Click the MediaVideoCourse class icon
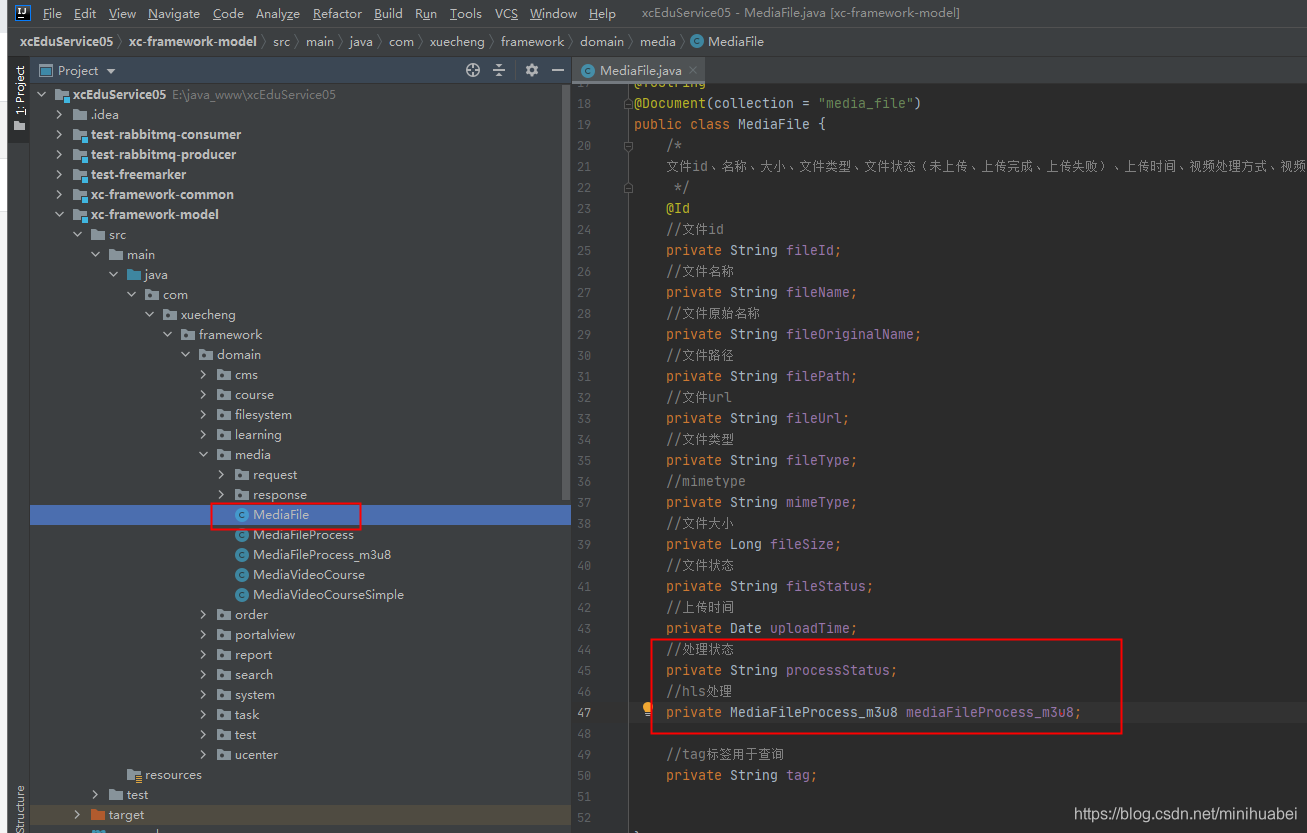Viewport: 1307px width, 833px height. tap(242, 575)
